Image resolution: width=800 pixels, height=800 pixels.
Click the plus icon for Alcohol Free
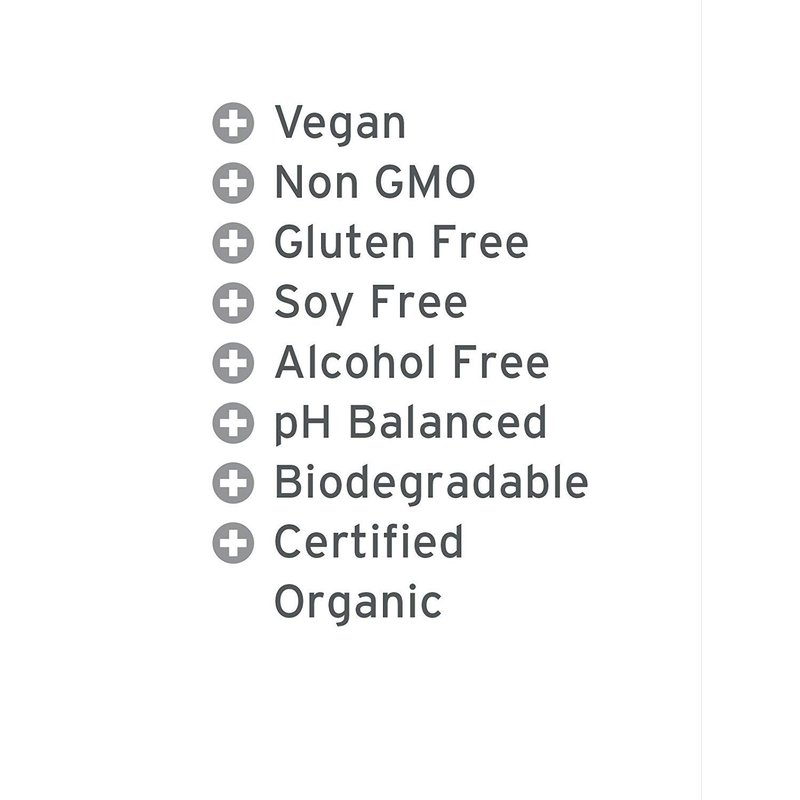(x=233, y=363)
